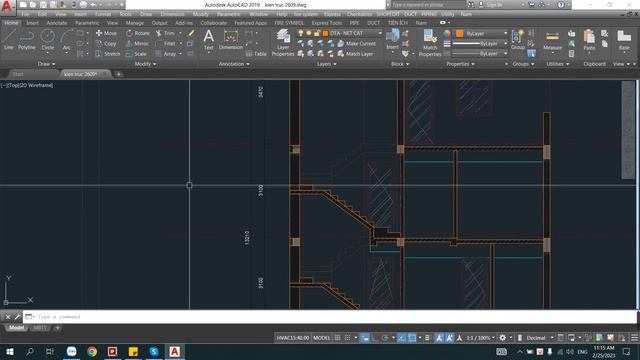Viewport: 640px width, 360px height.
Task: Open the ByLayer lineweight dropdown
Action: click(x=480, y=43)
